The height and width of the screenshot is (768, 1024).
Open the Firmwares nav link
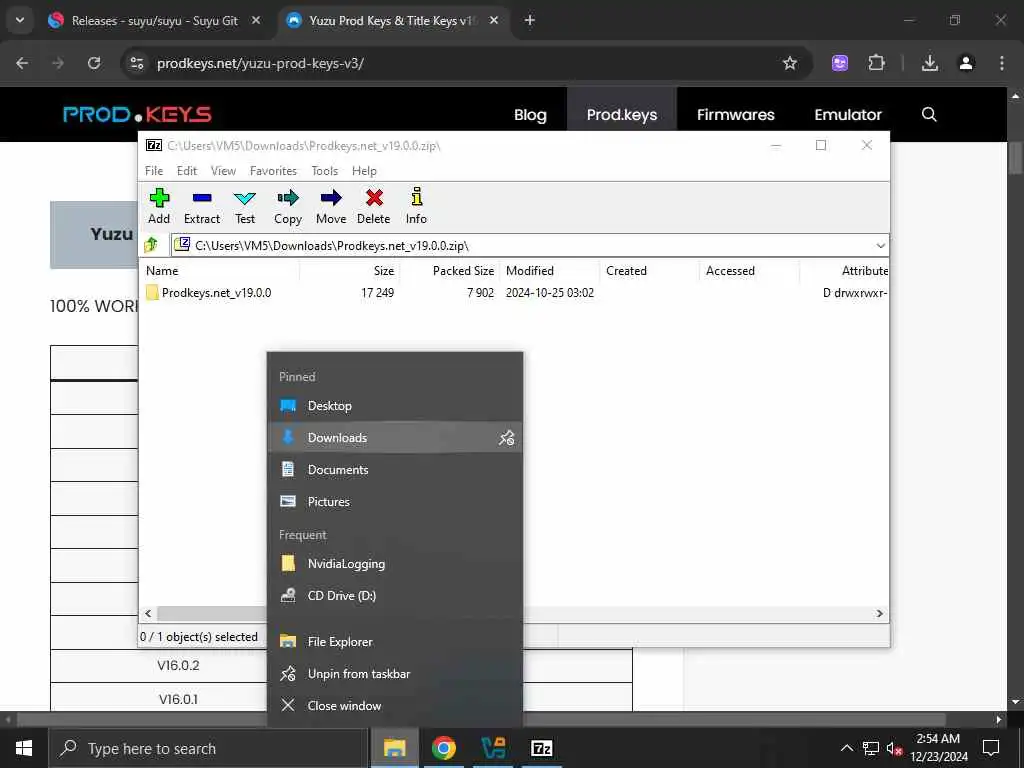pos(735,115)
